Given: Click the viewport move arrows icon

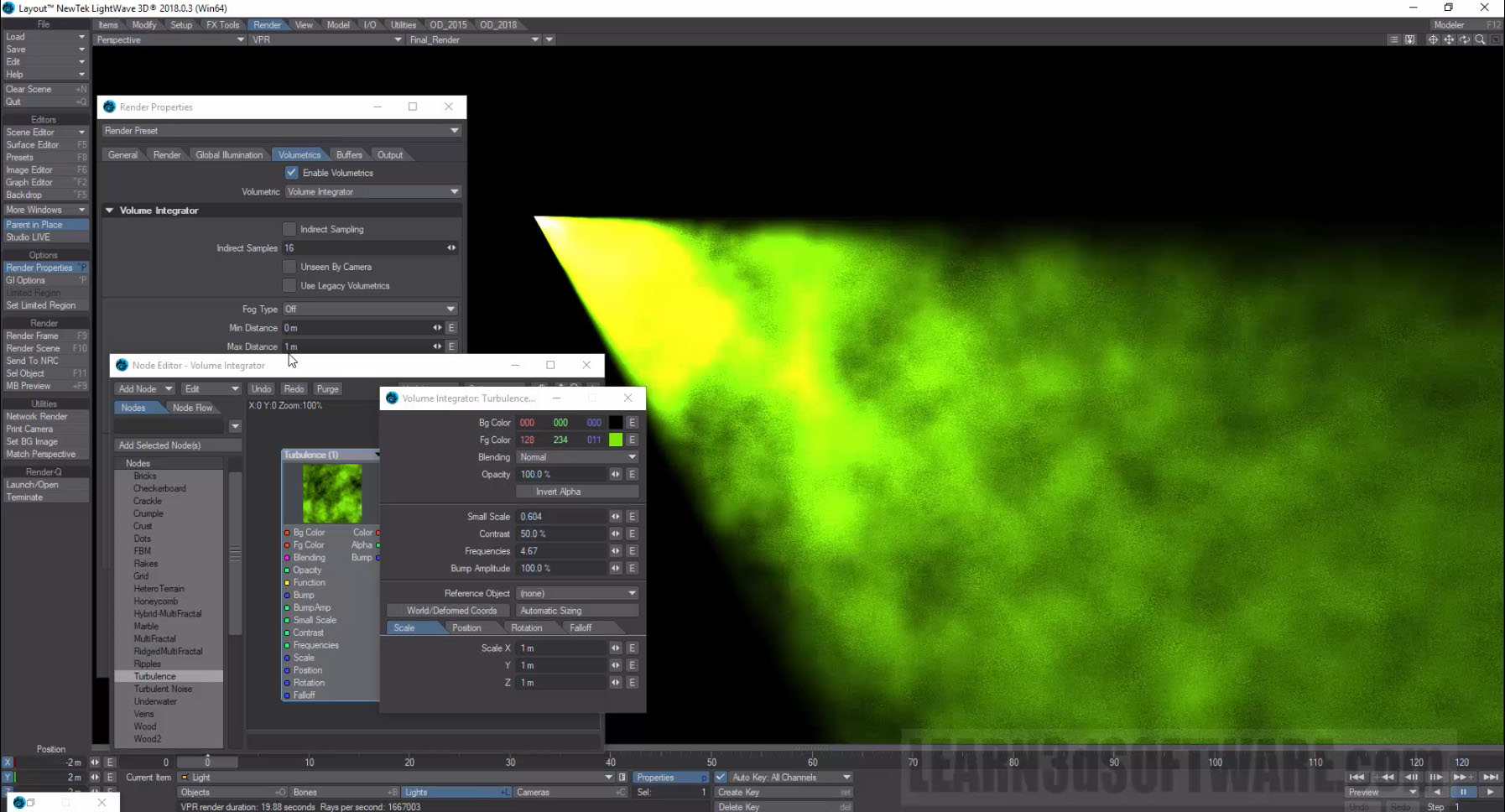Looking at the screenshot, I should (x=1448, y=39).
